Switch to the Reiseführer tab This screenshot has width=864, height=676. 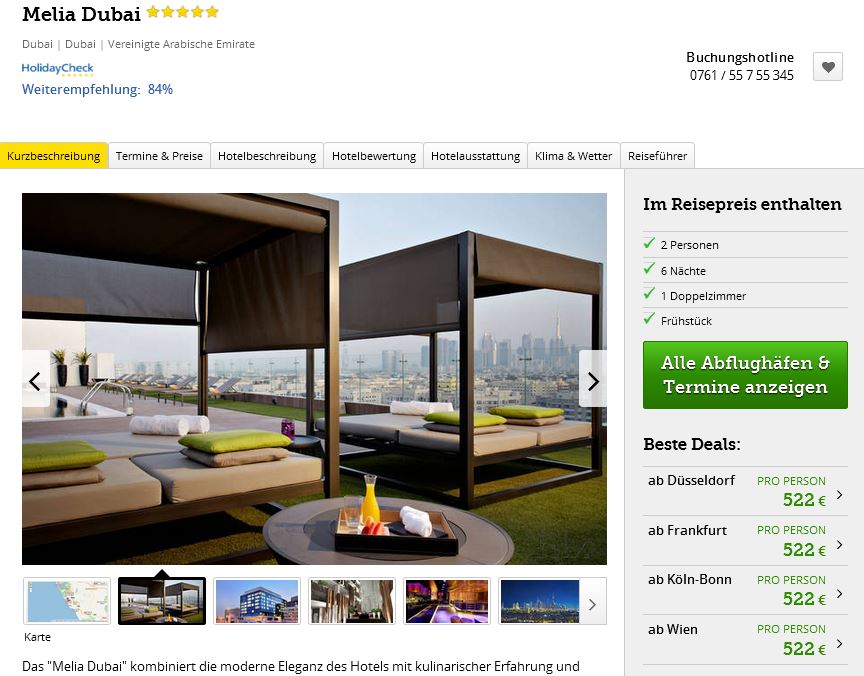coord(657,156)
